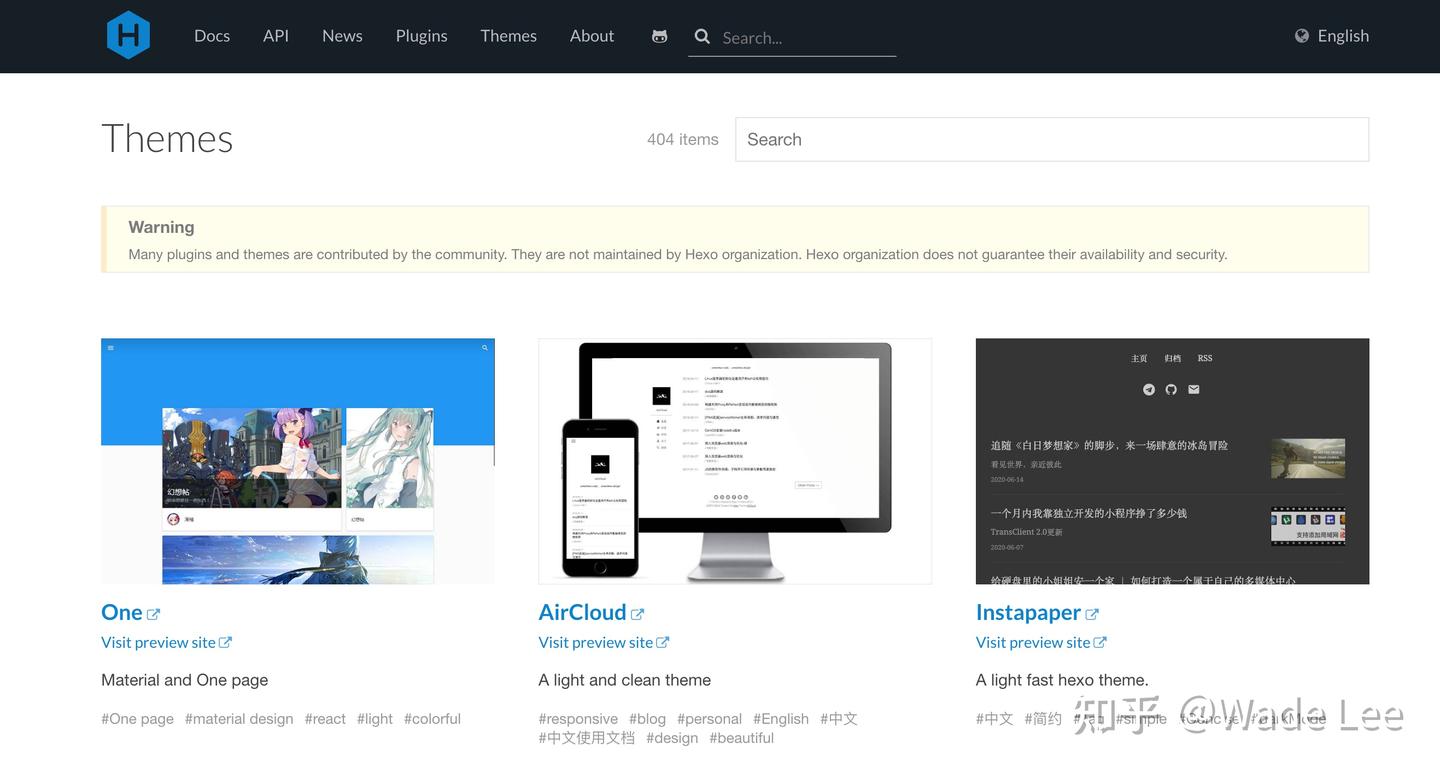Select the News nav item
This screenshot has width=1440, height=773.
coord(341,35)
